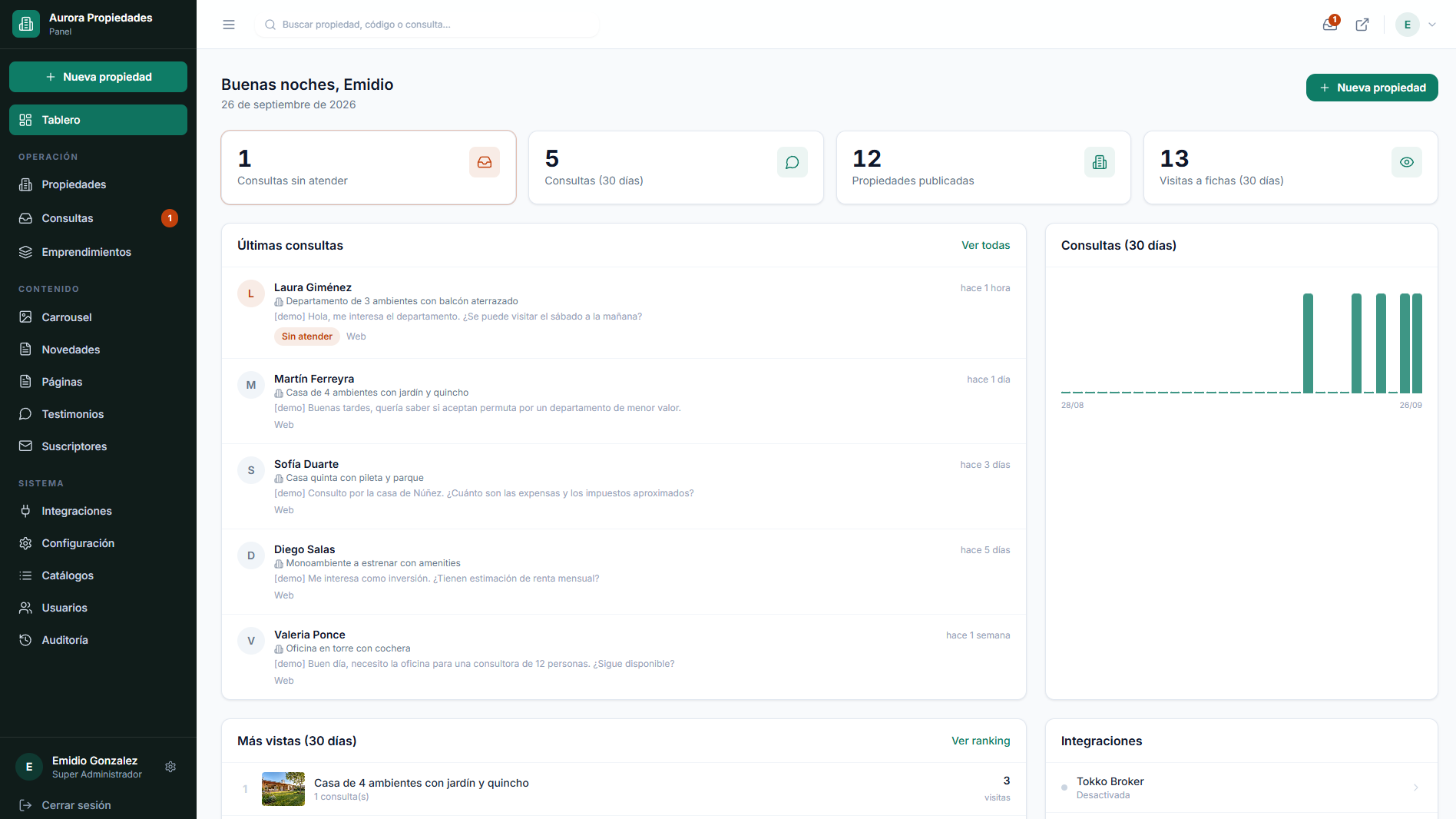Click the sidebar Nueva propiedad button
Image resolution: width=1456 pixels, height=819 pixels.
98,77
